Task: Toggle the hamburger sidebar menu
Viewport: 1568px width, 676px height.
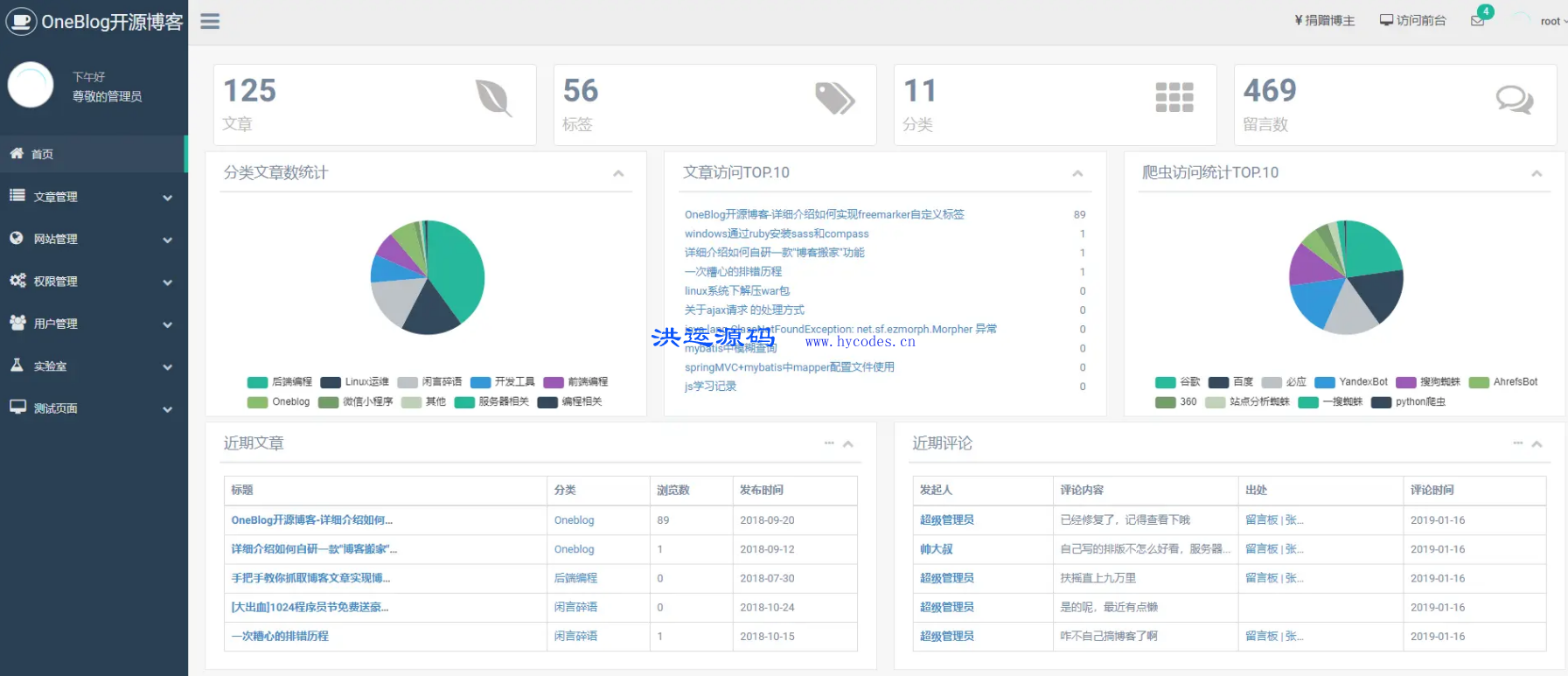Action: tap(210, 21)
